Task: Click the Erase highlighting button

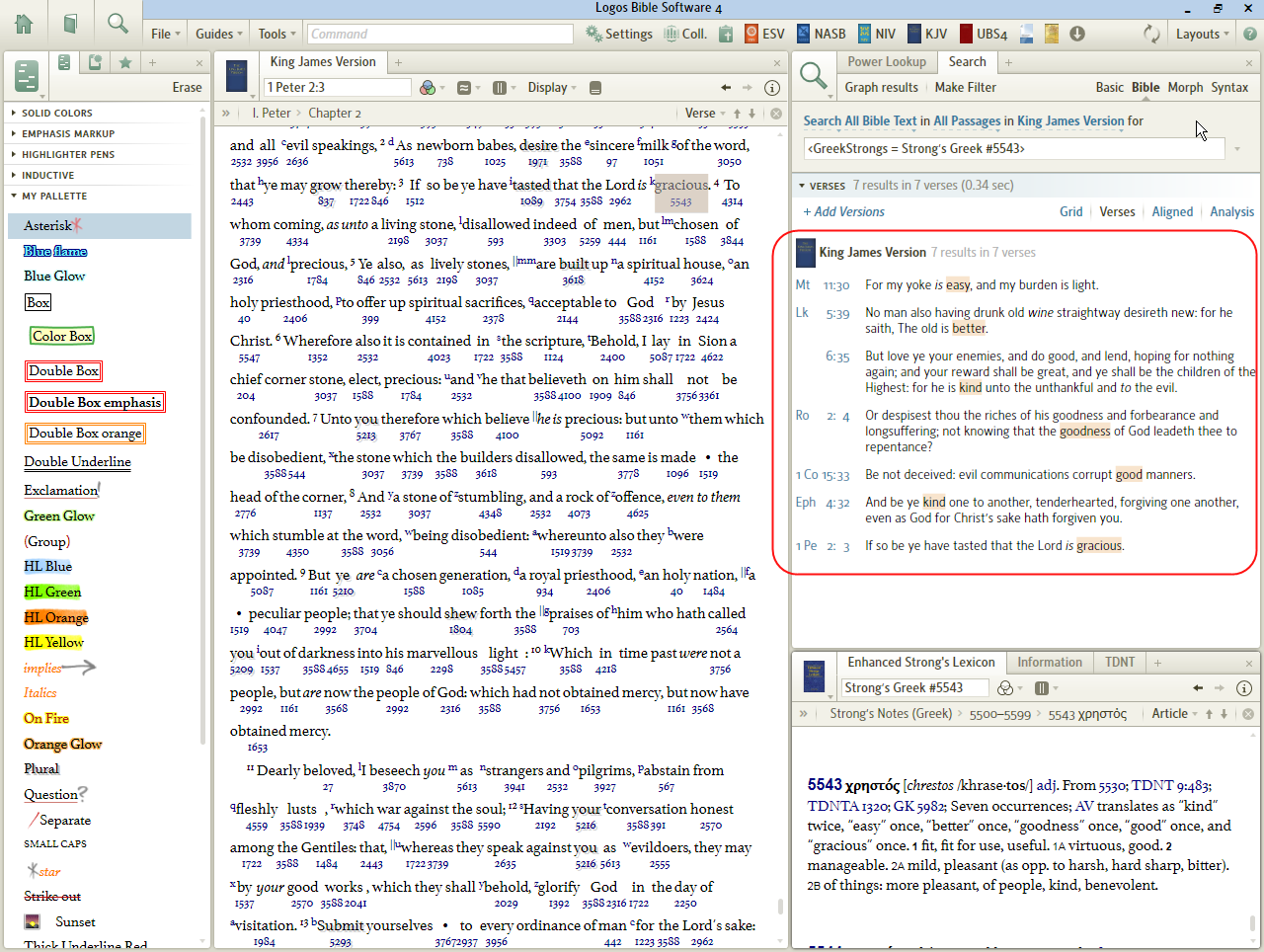Action: coord(187,88)
